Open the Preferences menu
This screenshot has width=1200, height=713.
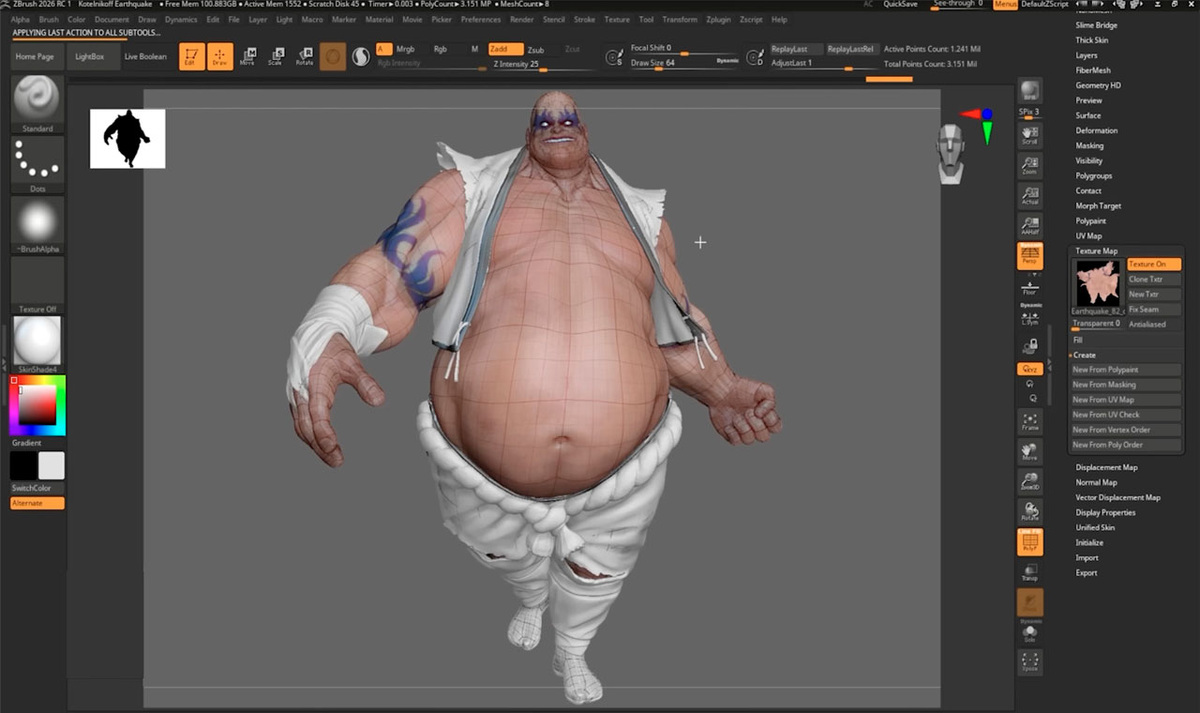(x=481, y=19)
